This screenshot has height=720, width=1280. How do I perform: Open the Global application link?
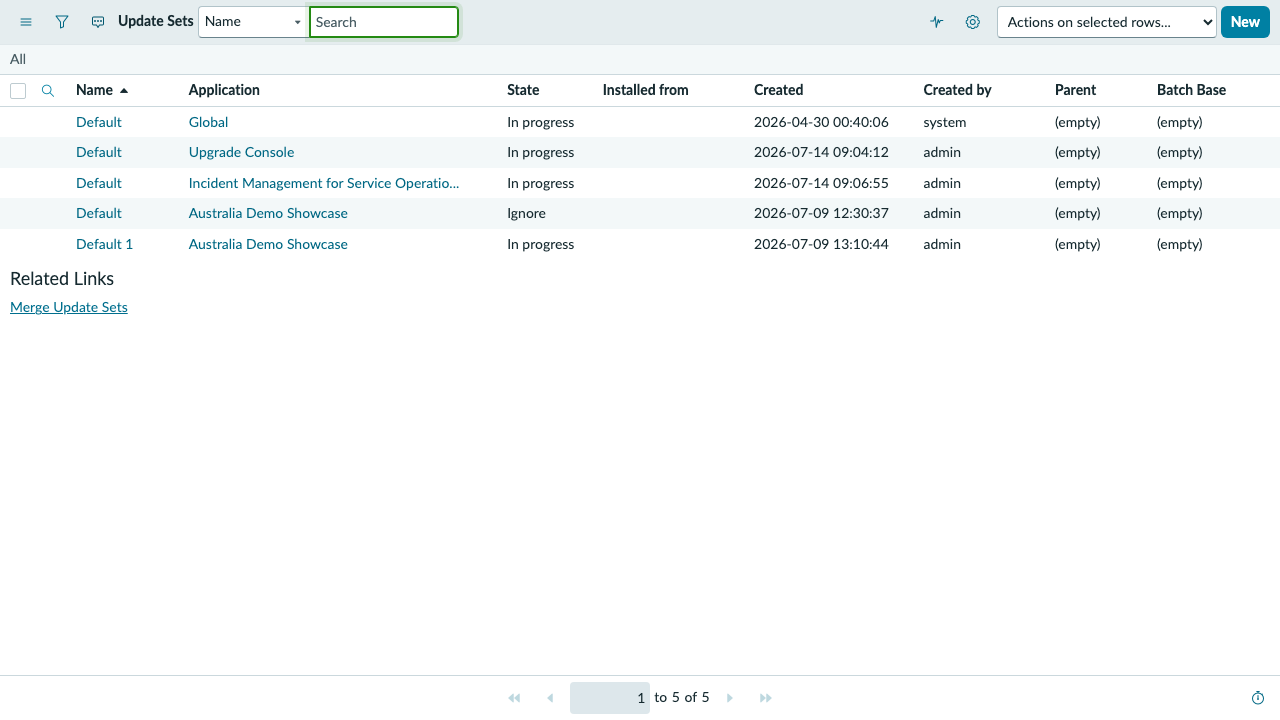(x=208, y=122)
